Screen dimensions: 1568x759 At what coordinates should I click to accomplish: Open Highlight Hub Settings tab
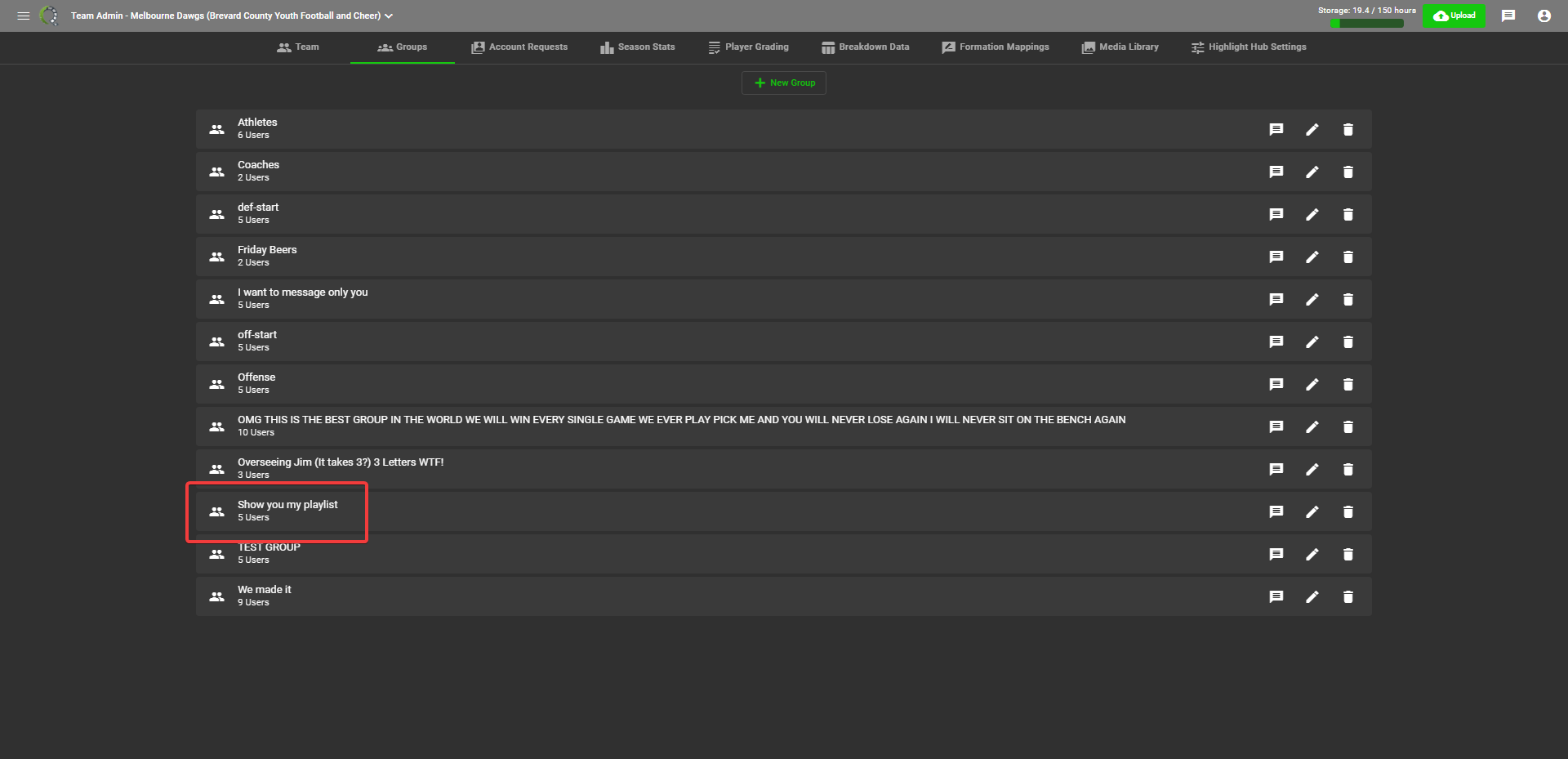[x=1249, y=47]
